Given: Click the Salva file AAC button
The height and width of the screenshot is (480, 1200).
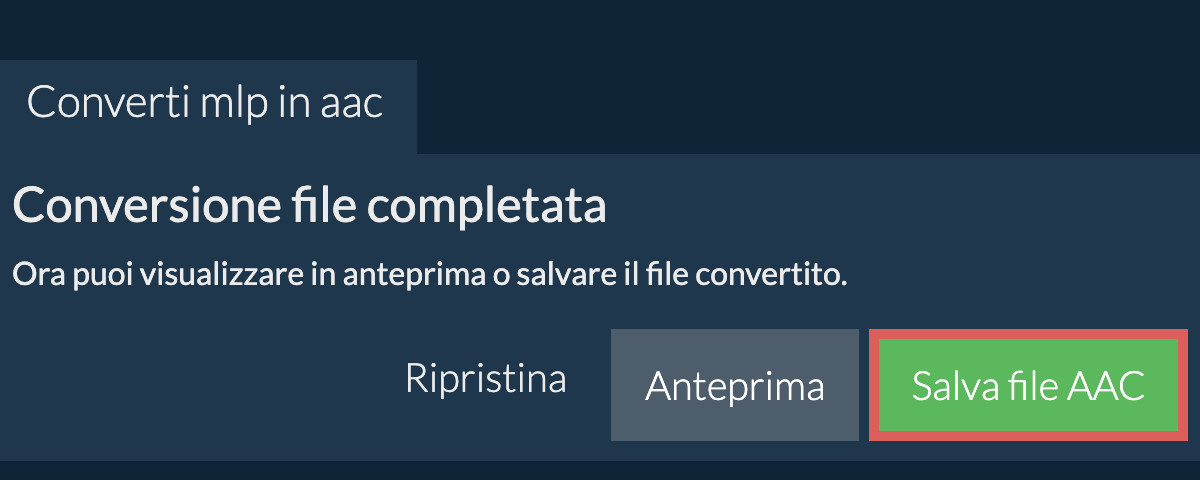Looking at the screenshot, I should click(1028, 385).
